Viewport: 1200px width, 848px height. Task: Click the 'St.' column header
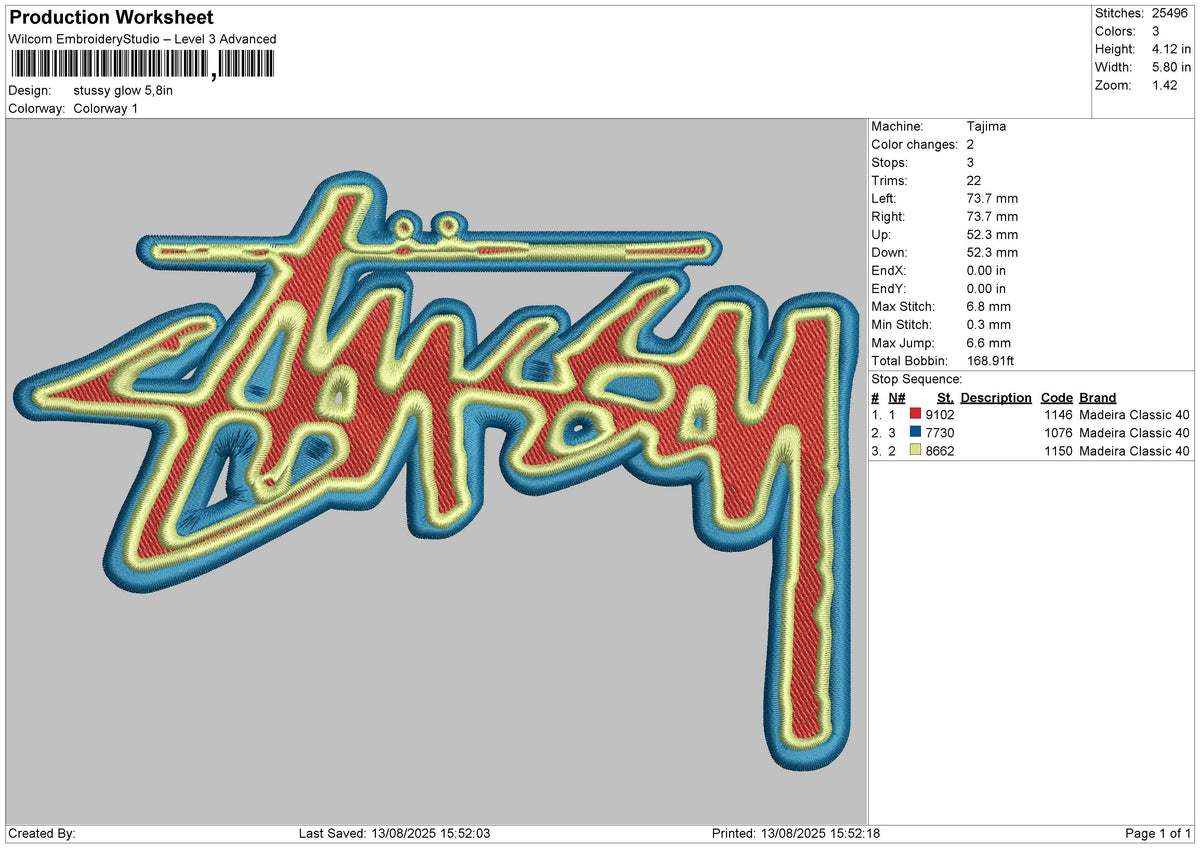click(946, 397)
